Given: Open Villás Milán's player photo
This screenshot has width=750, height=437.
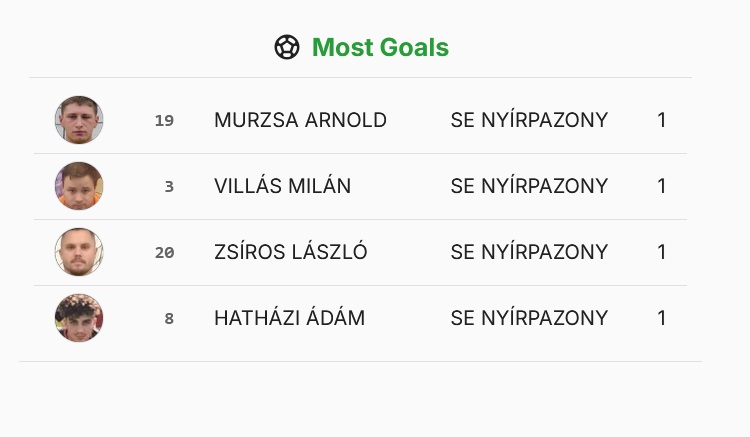Looking at the screenshot, I should point(79,186).
